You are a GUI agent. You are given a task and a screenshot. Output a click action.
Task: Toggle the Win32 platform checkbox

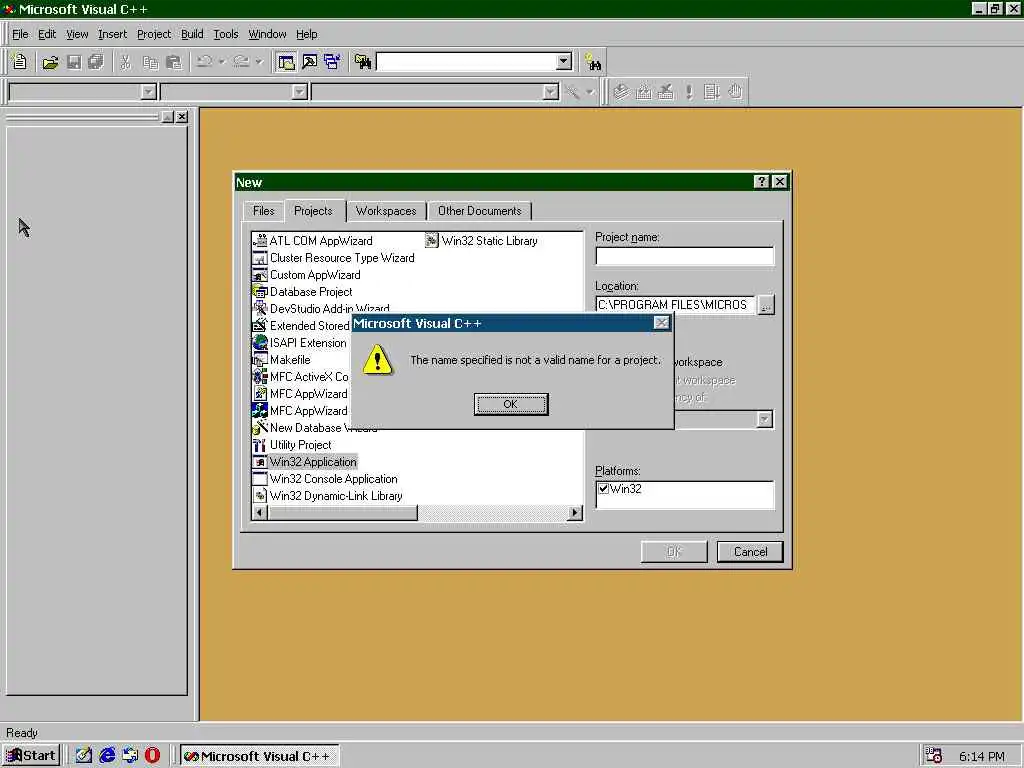[604, 488]
